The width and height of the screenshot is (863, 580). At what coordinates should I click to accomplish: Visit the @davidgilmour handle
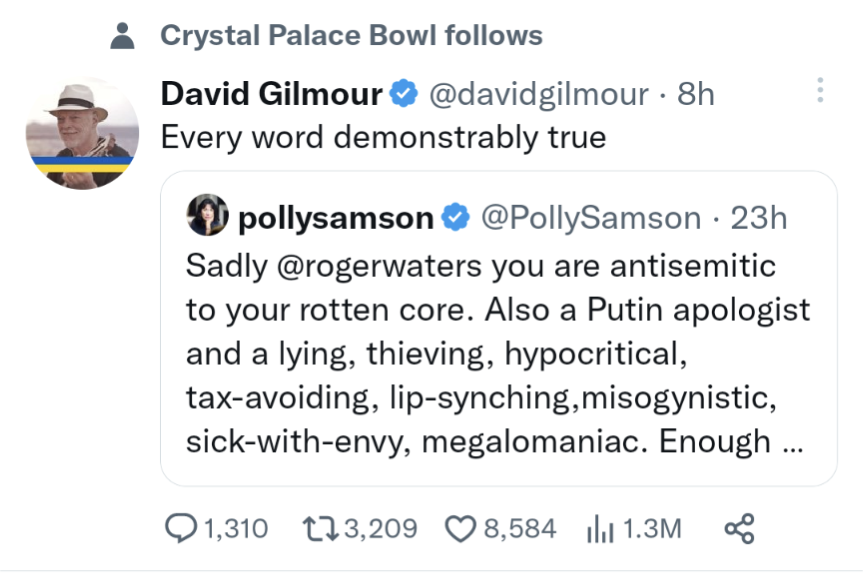pyautogui.click(x=538, y=95)
